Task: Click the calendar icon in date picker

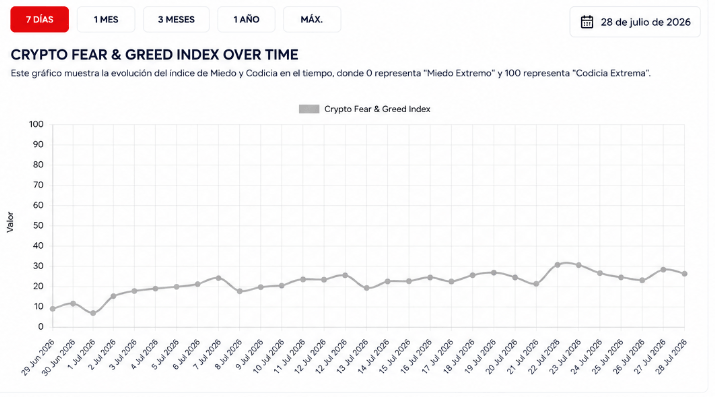Action: 586,22
